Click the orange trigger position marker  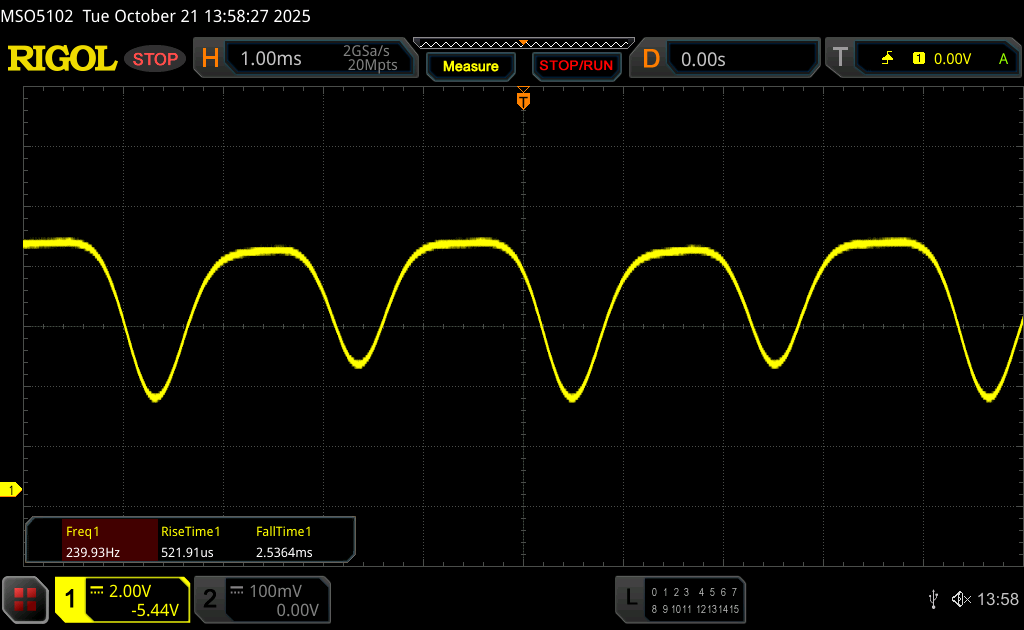tap(522, 100)
